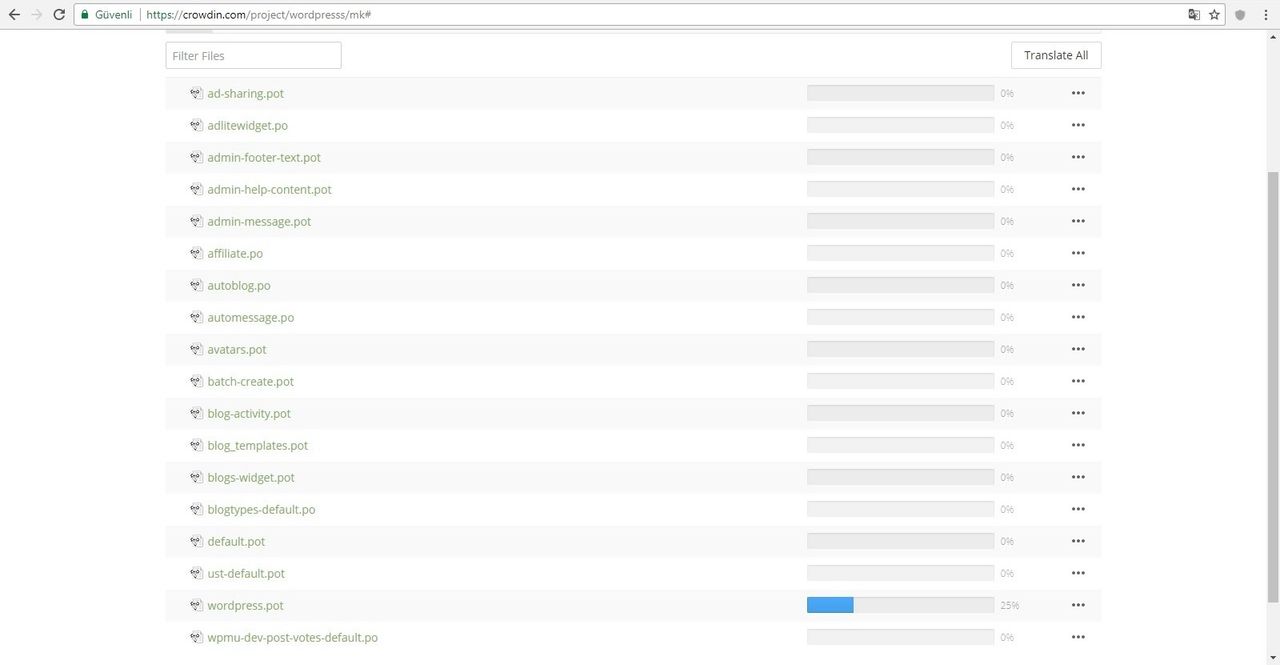This screenshot has width=1280, height=665.
Task: Click the file icon beside blogtypes-default.po
Action: (x=196, y=509)
